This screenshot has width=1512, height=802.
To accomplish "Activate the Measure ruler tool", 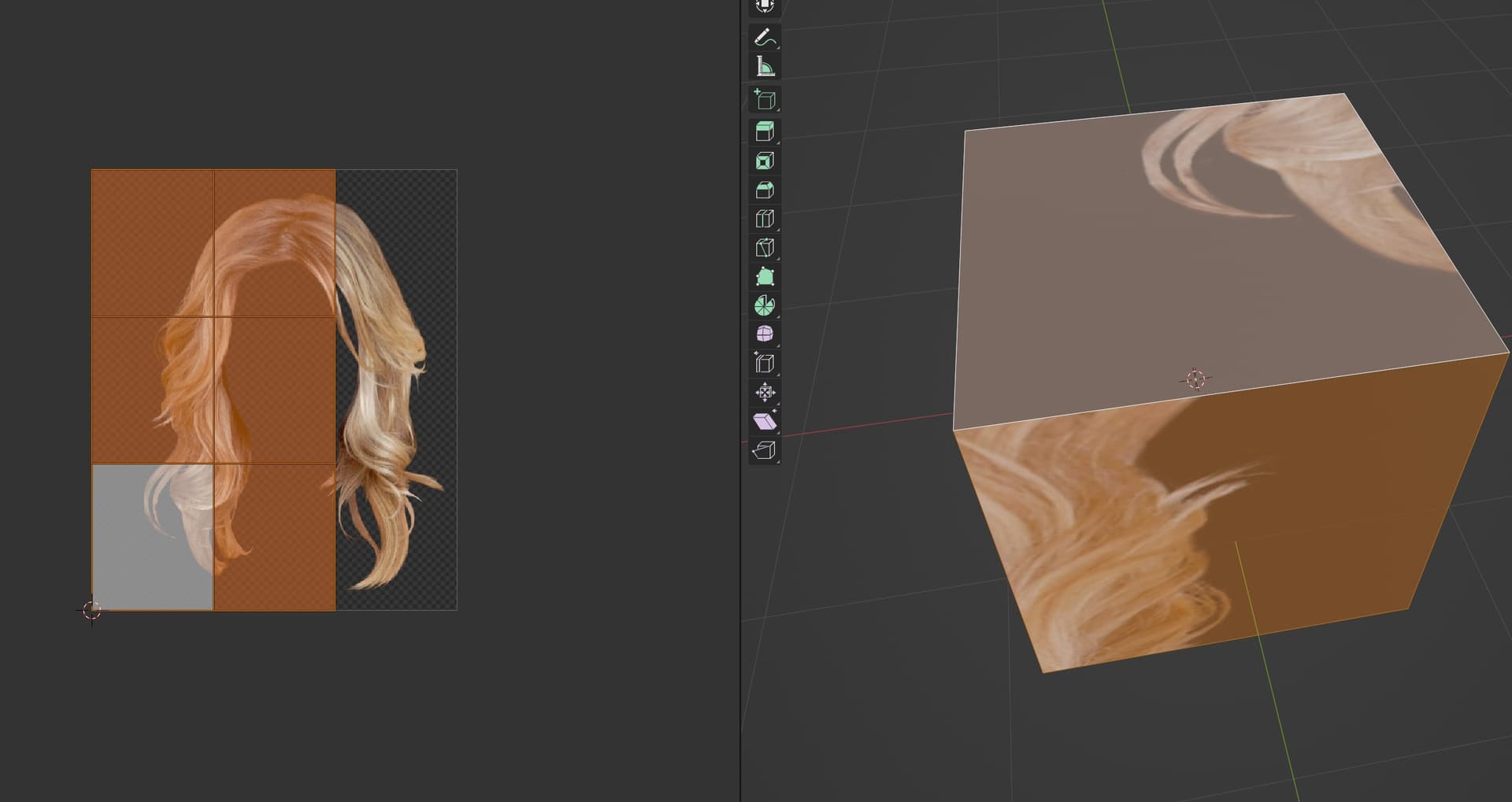I will pyautogui.click(x=764, y=66).
